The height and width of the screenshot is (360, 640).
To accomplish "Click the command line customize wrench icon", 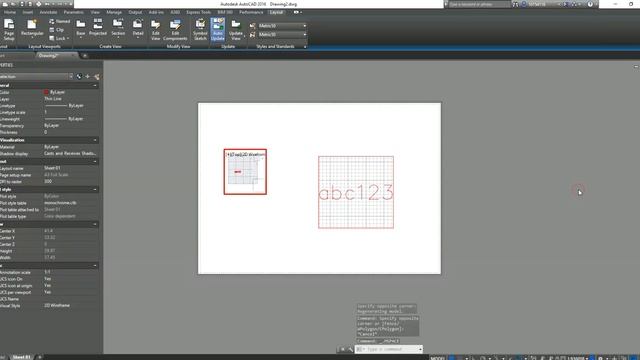I will pyautogui.click(x=350, y=349).
